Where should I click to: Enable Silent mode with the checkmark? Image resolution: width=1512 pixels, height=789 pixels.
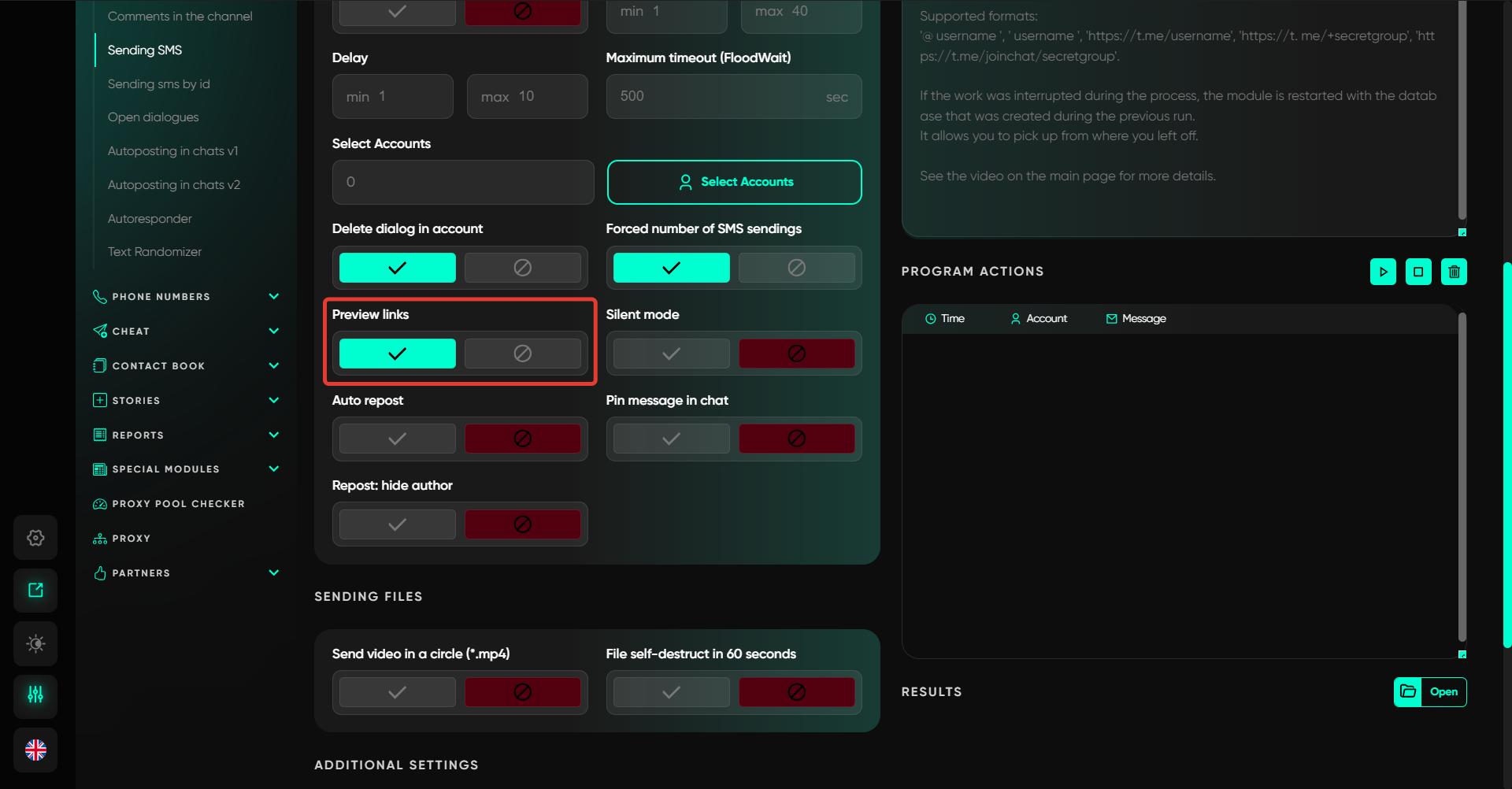tap(671, 354)
